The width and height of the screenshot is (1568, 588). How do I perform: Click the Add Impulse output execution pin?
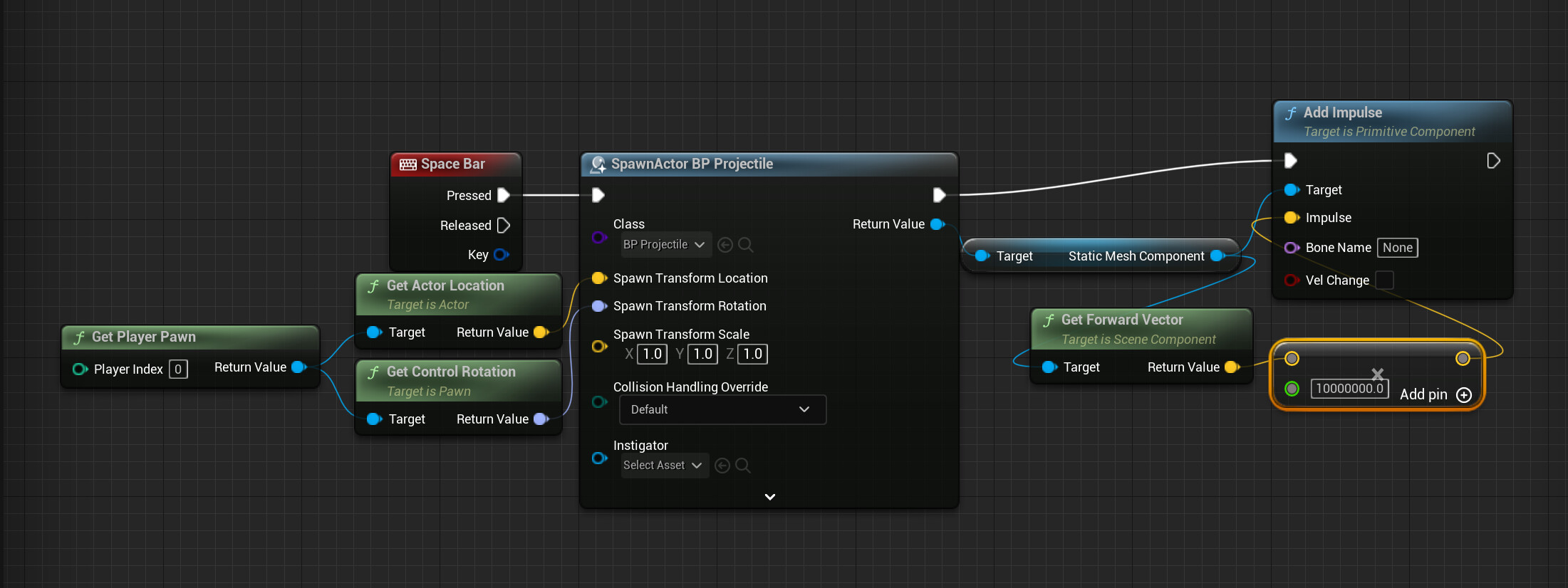(1493, 161)
